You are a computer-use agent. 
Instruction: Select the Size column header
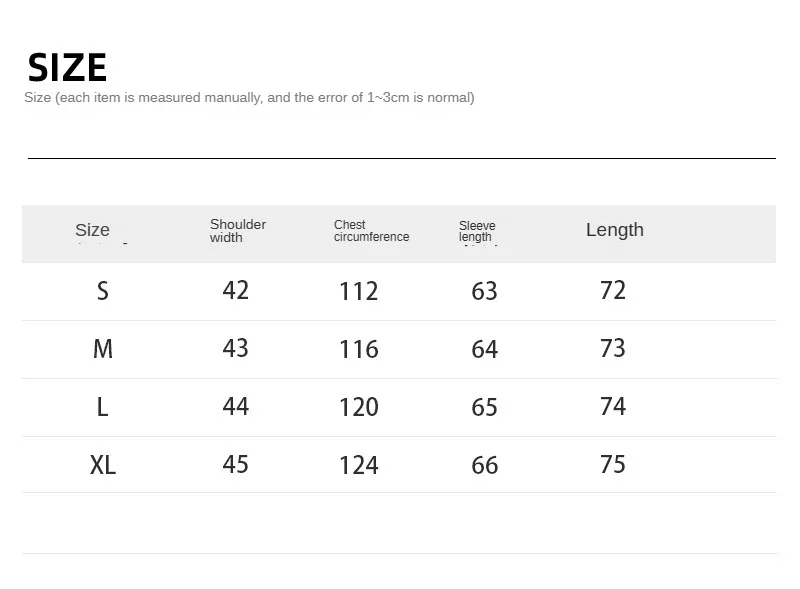point(92,230)
